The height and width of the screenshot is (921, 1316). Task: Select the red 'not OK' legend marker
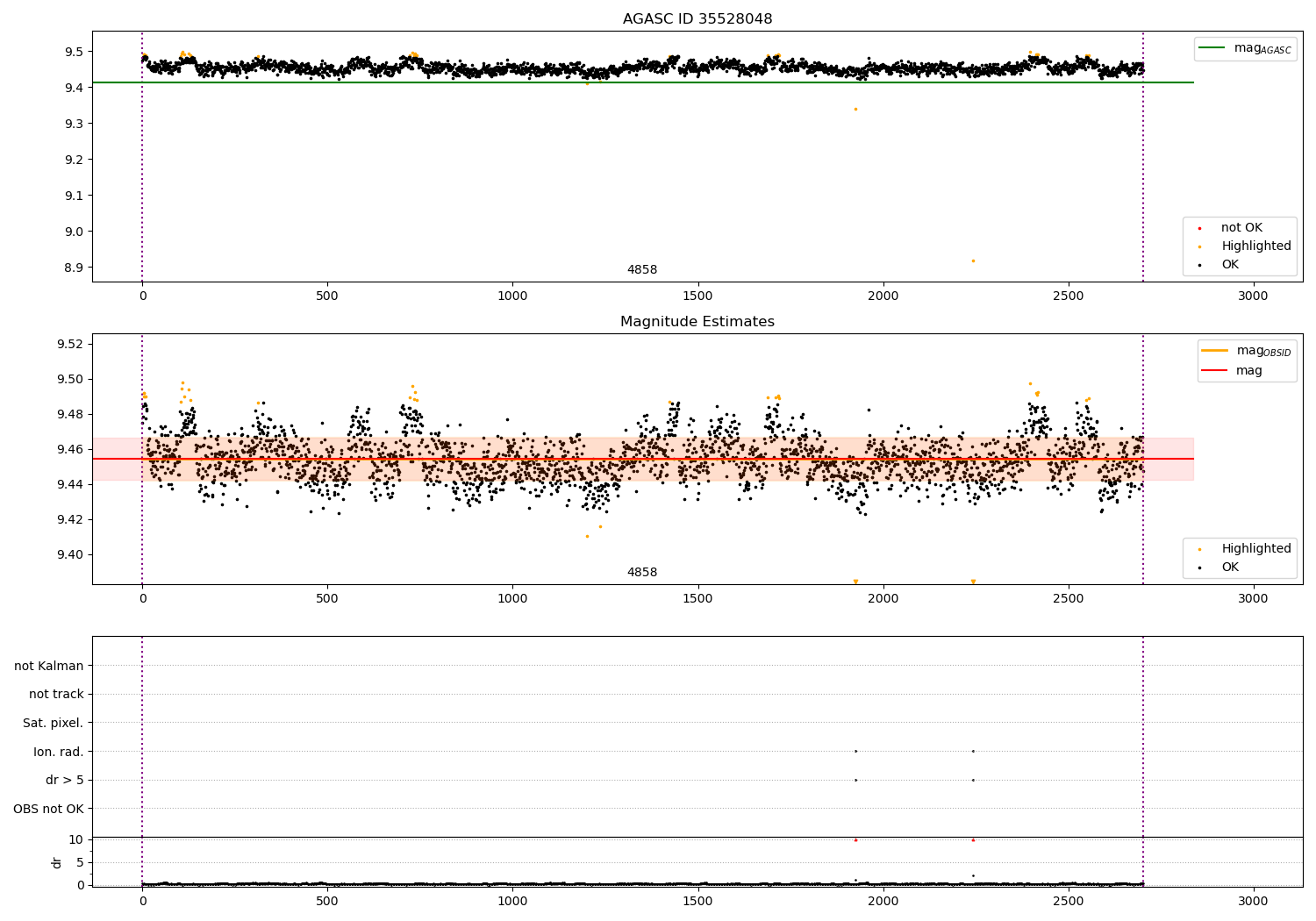[x=1199, y=228]
